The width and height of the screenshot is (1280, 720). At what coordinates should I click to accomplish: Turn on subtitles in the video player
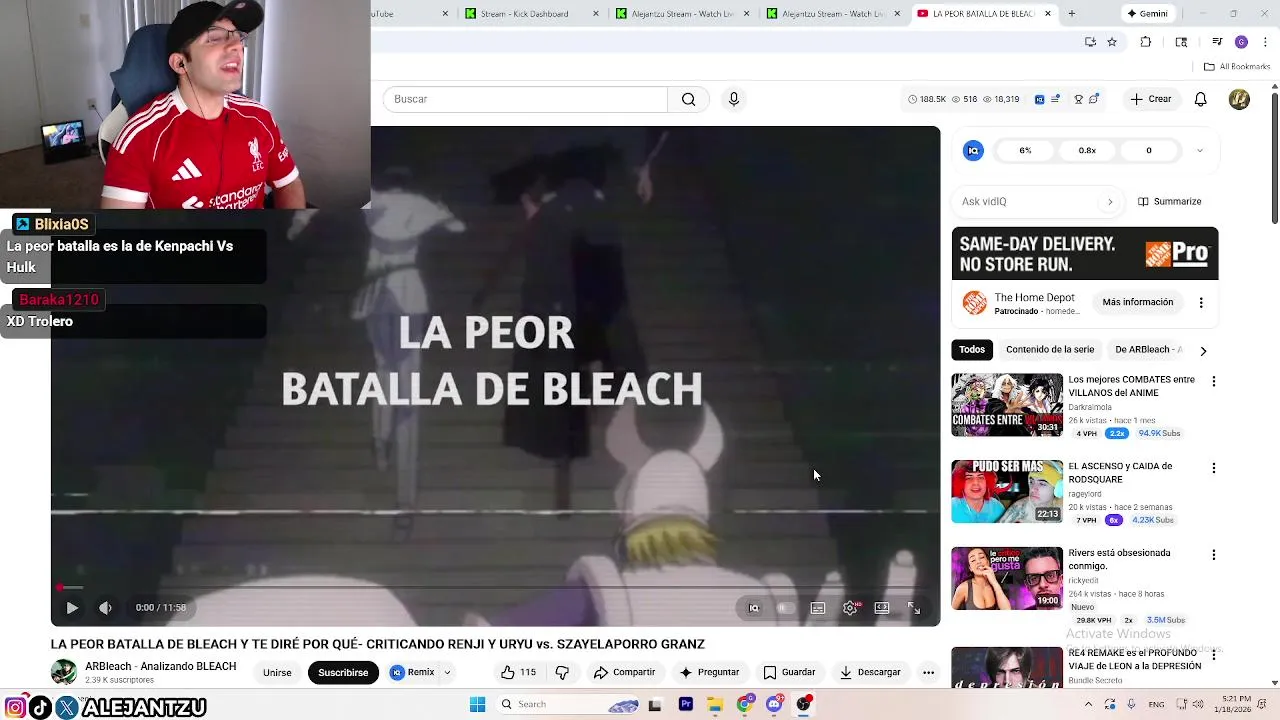(818, 608)
